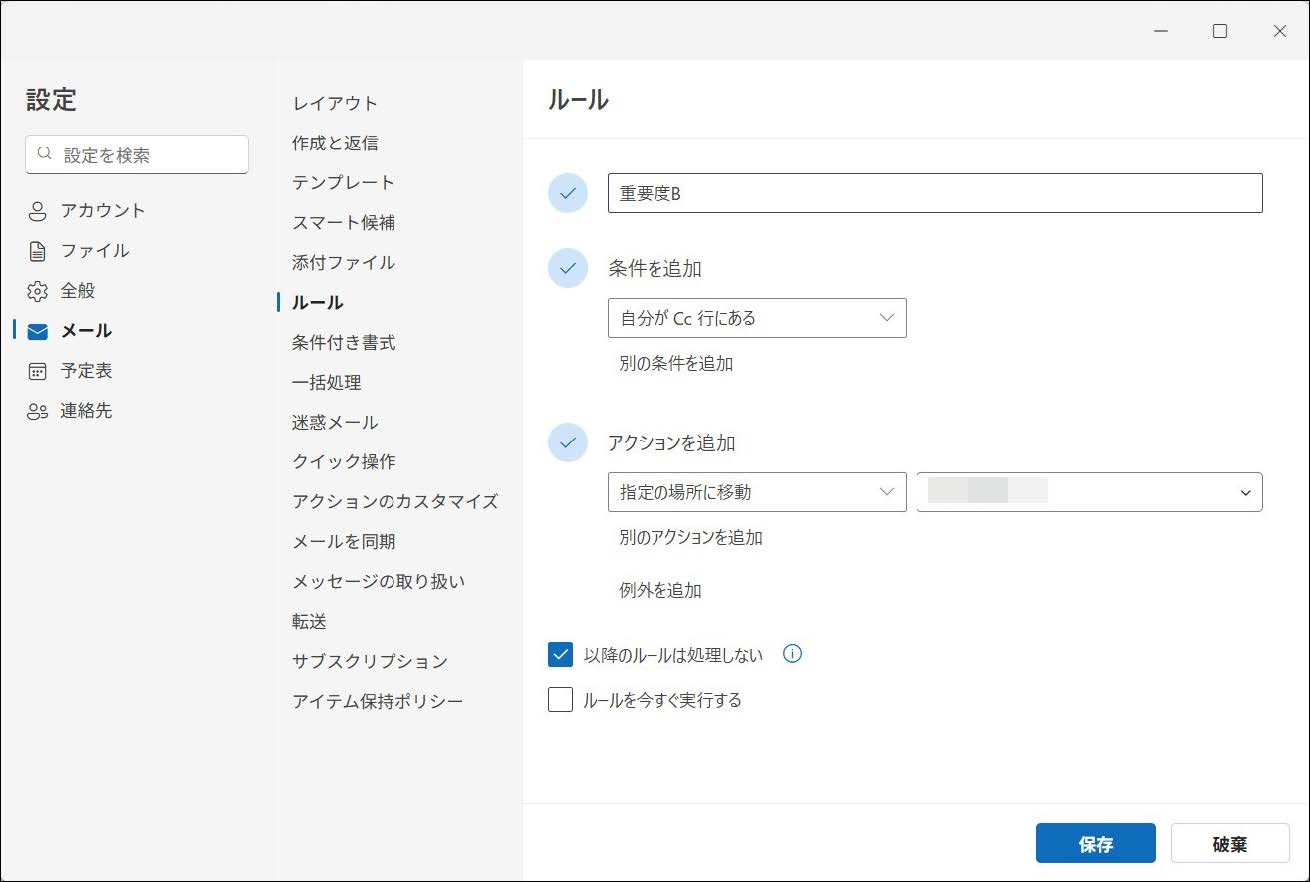1310x882 pixels.
Task: Click the Account person icon
Action: pyautogui.click(x=38, y=211)
